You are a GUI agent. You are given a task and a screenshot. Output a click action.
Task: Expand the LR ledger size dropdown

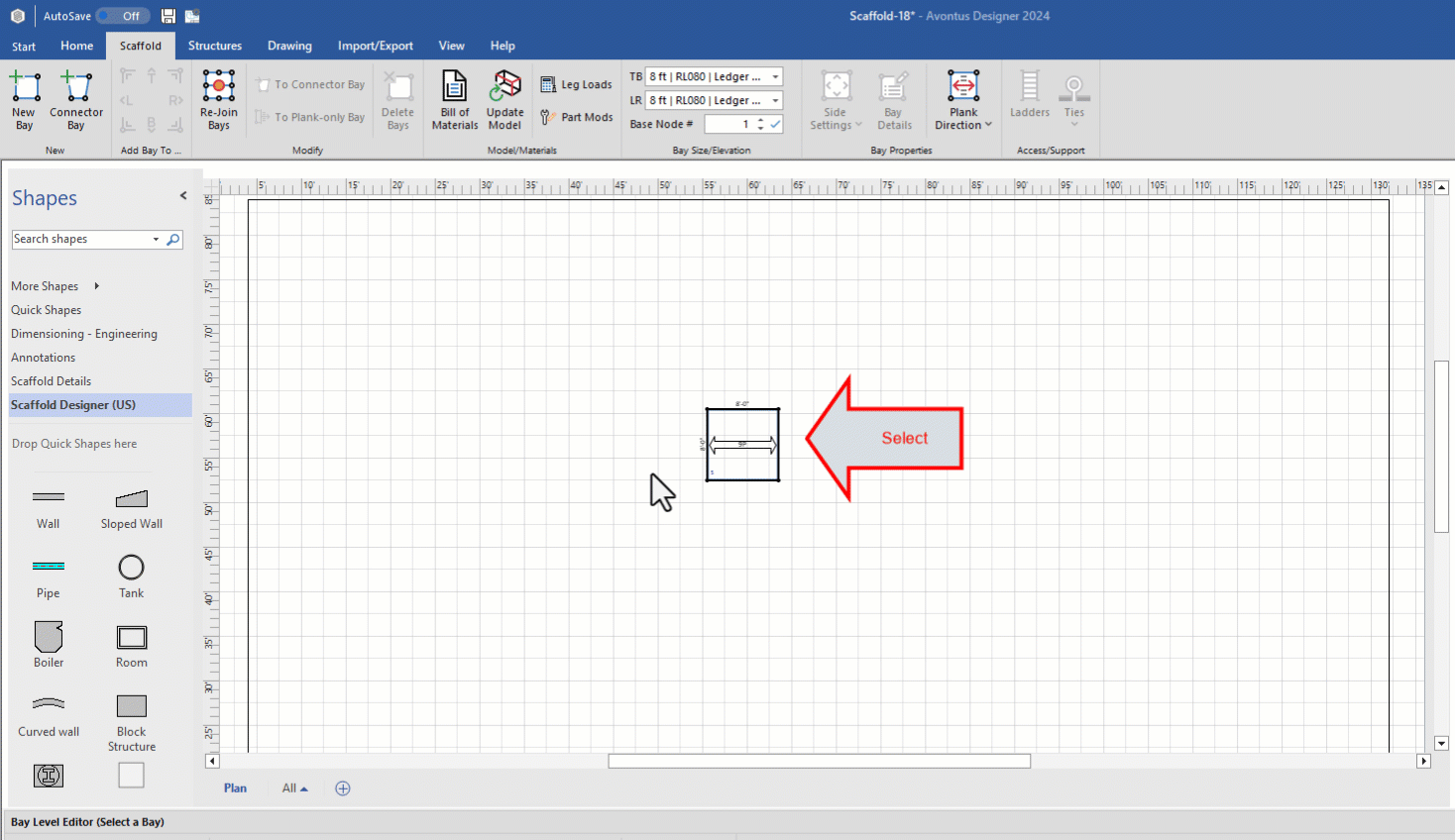(775, 100)
